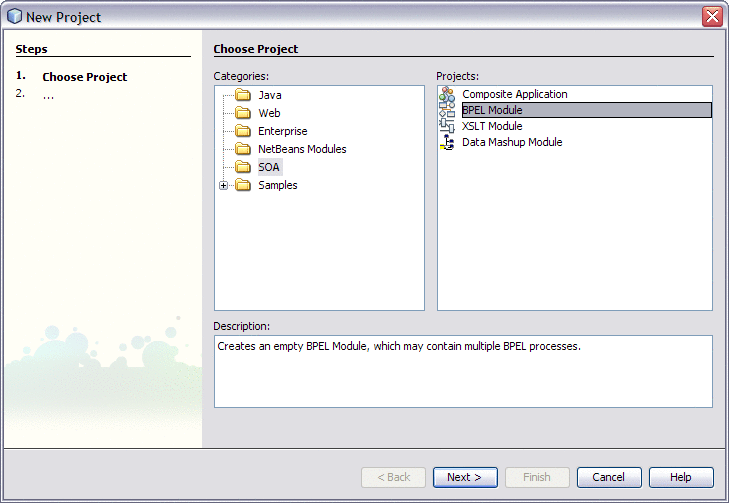Viewport: 729px width, 503px height.
Task: Click the Next > button
Action: point(465,477)
